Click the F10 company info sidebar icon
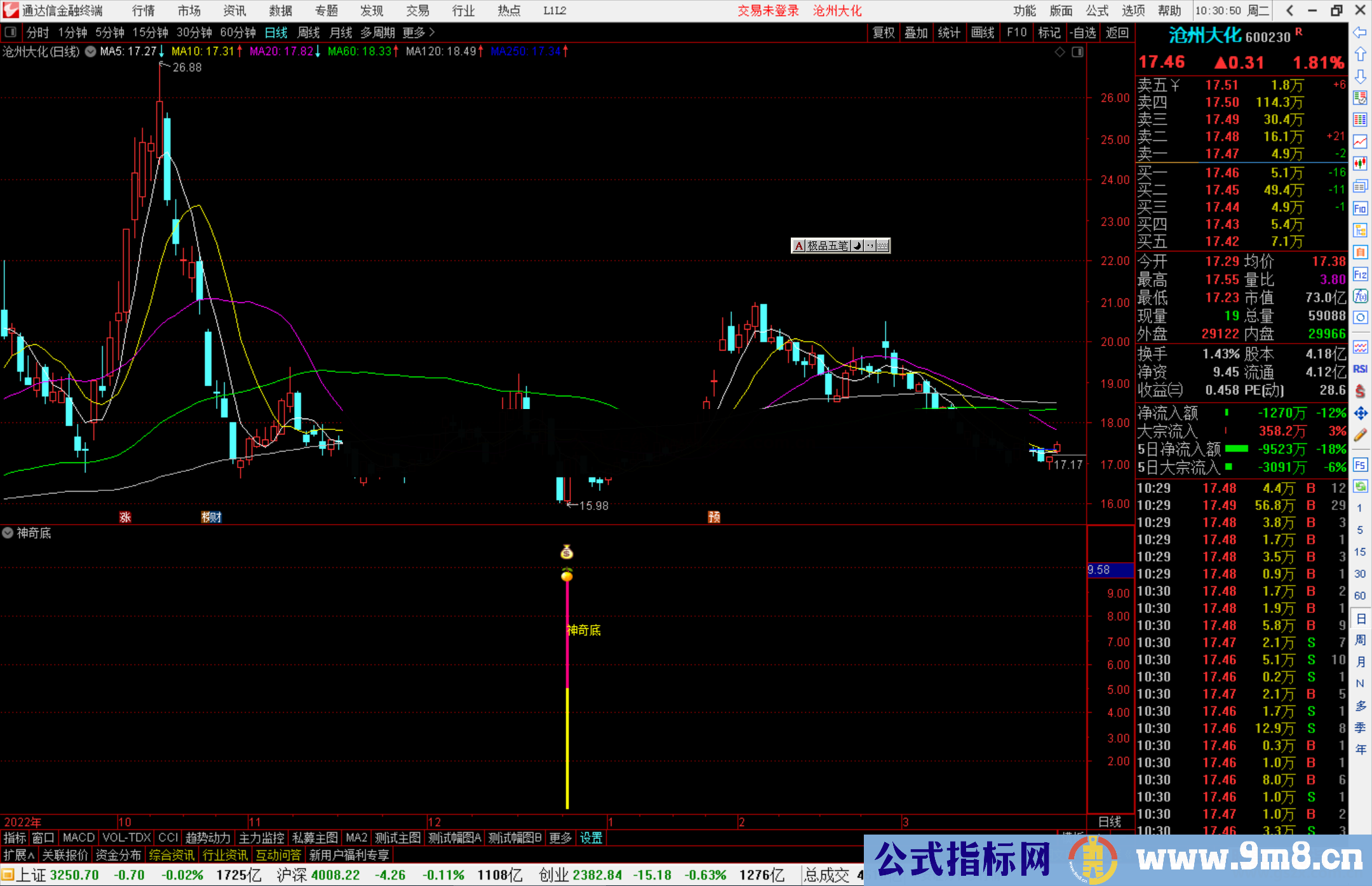 (x=1360, y=208)
